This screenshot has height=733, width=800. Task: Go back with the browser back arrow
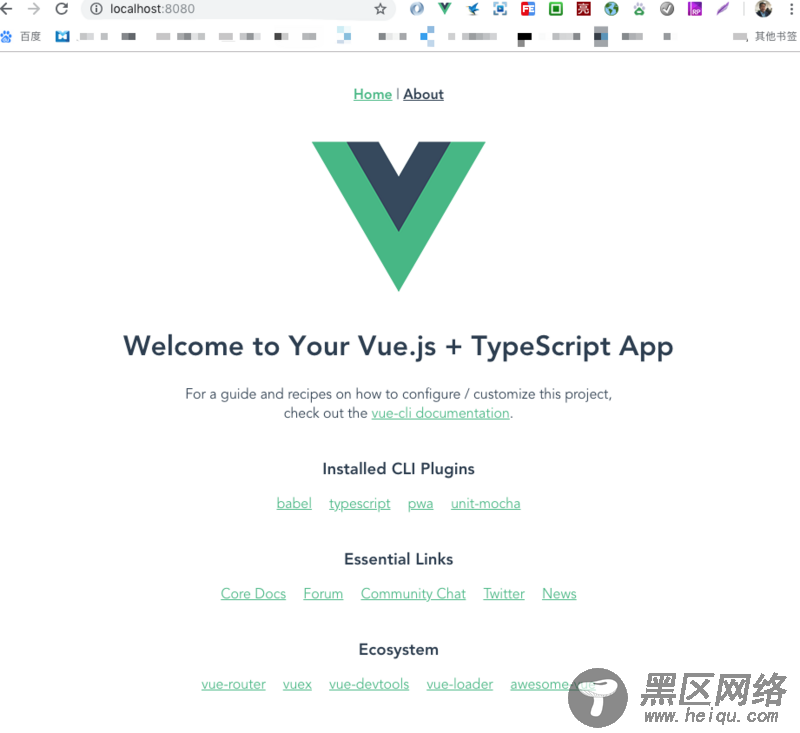point(6,9)
